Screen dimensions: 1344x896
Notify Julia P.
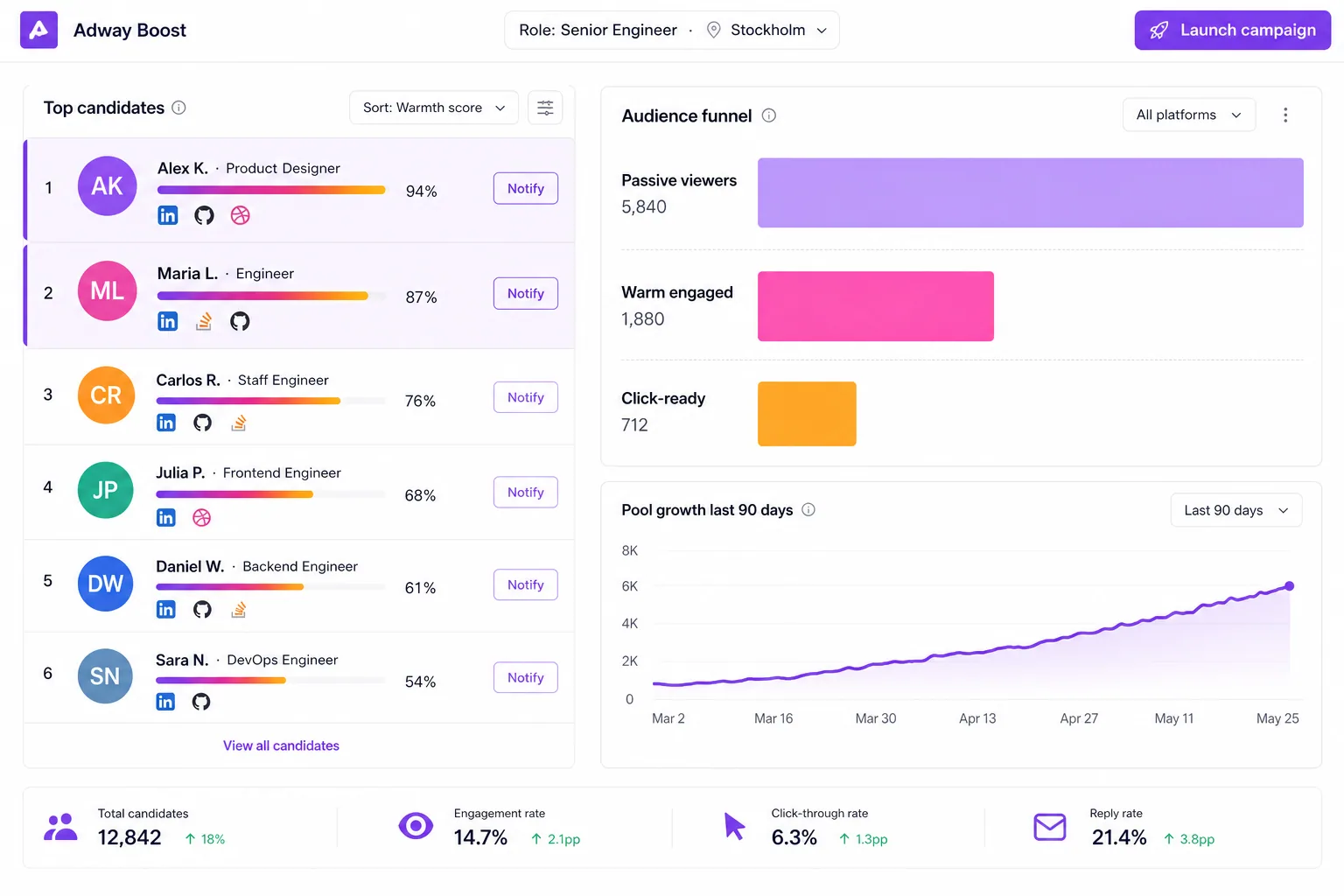point(526,493)
